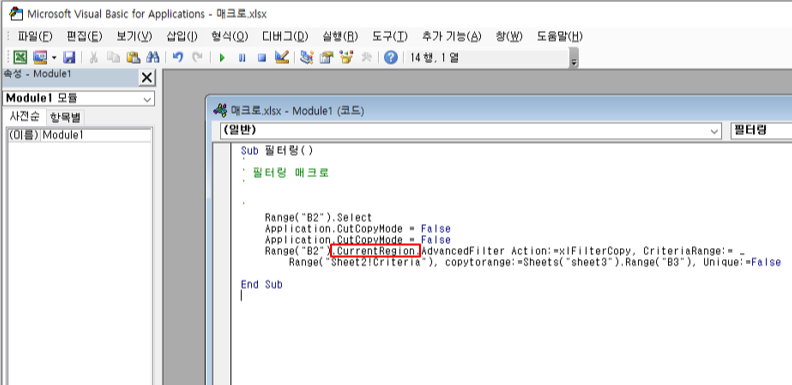This screenshot has width=792, height=385.
Task: Save the project with the floppy icon
Action: point(69,58)
